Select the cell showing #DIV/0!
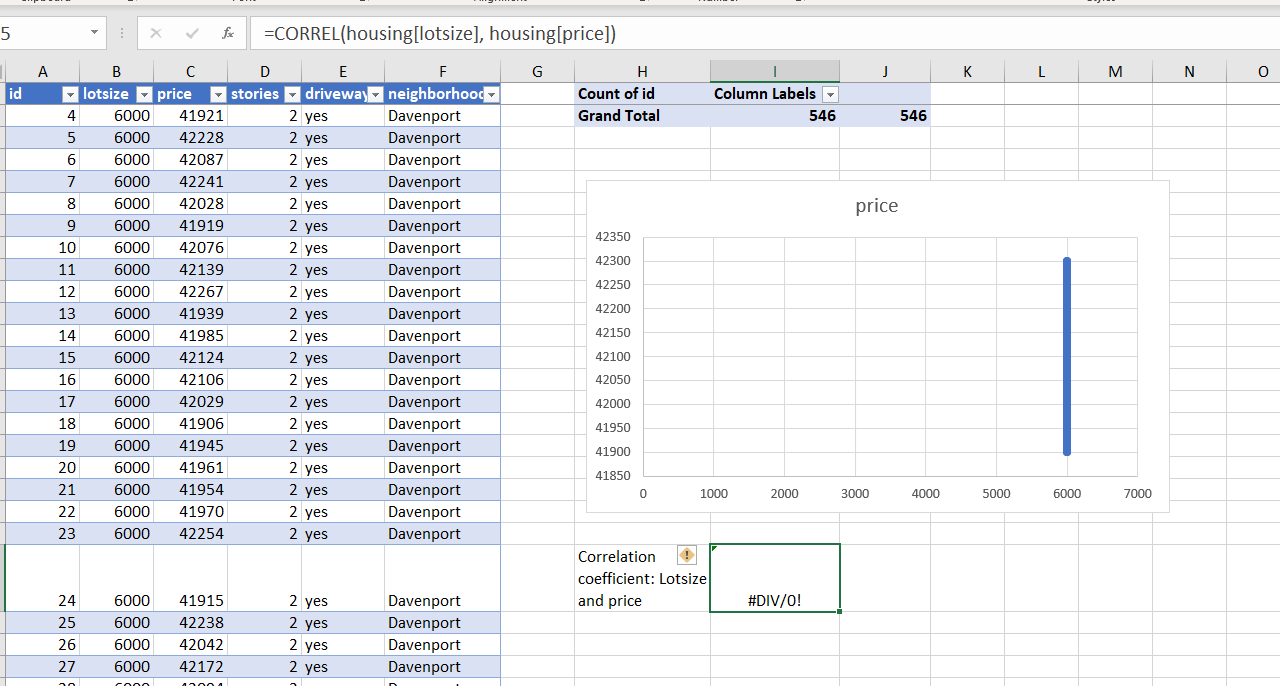Screen dimensions: 1280x686 point(774,578)
